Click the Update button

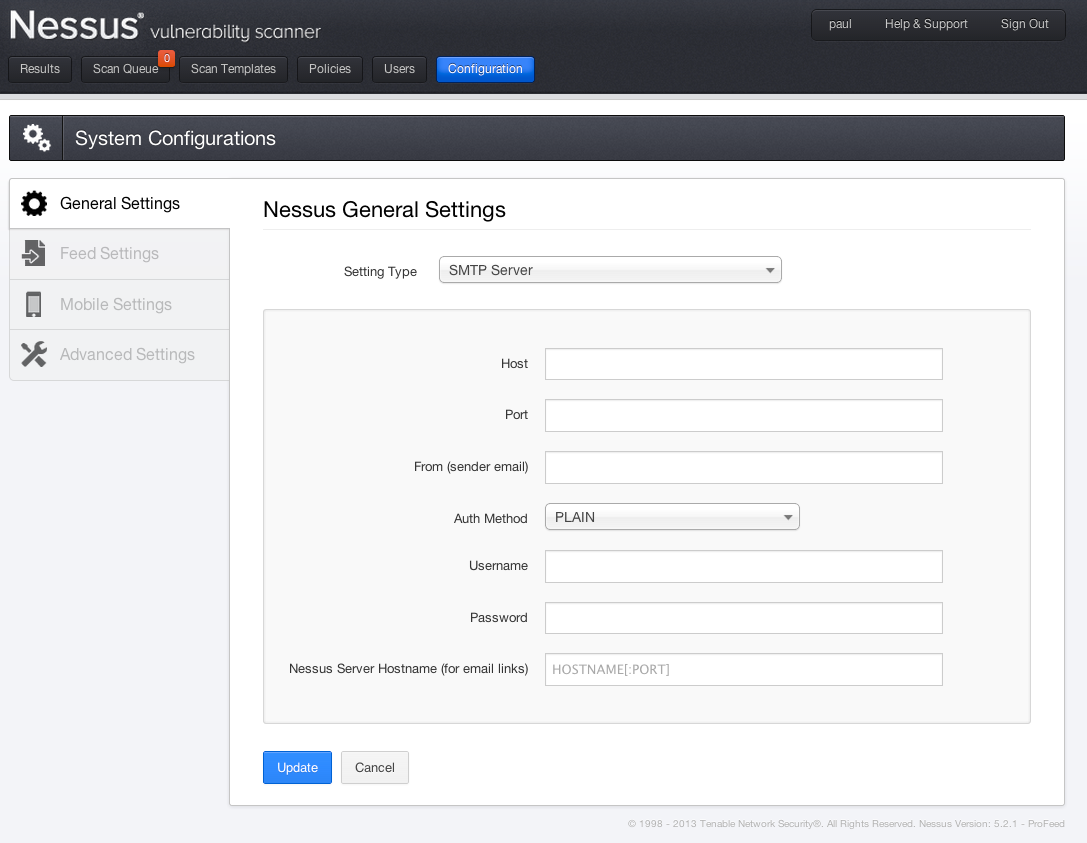point(297,767)
